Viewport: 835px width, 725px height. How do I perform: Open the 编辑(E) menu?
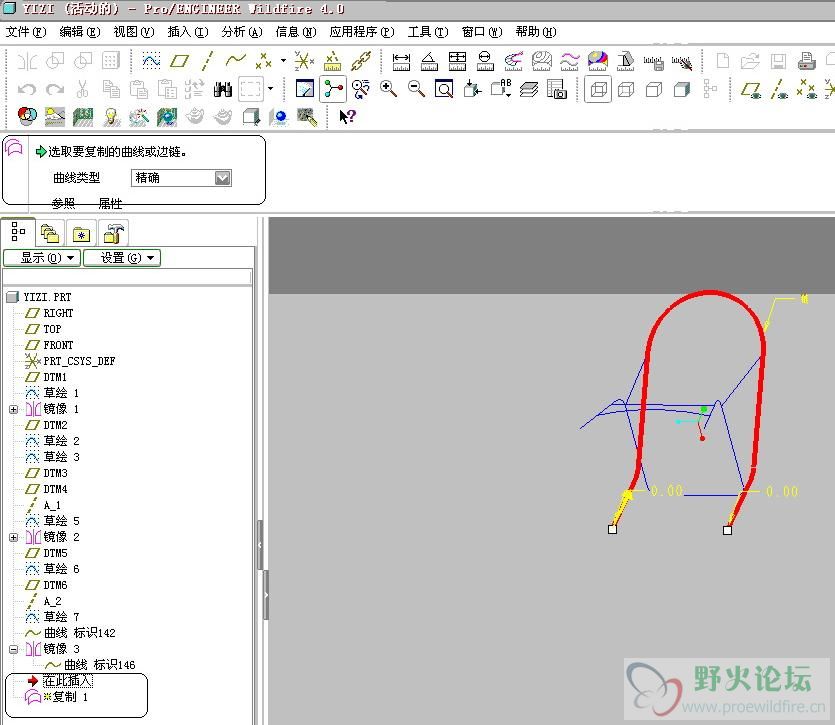pos(80,32)
